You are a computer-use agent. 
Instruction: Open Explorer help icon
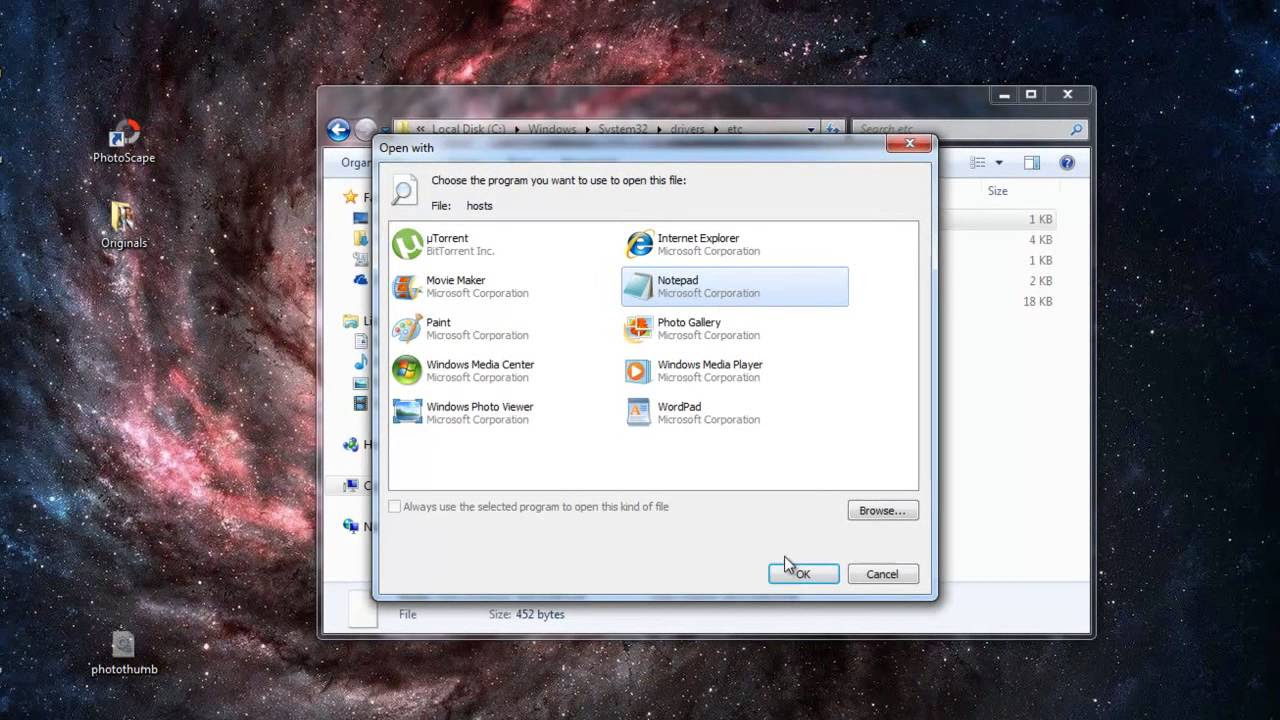pyautogui.click(x=1067, y=163)
